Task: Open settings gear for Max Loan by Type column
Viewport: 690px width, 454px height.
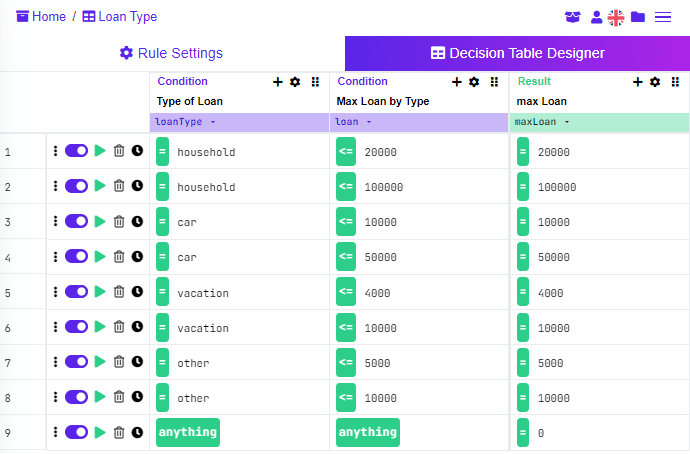Action: 474,82
